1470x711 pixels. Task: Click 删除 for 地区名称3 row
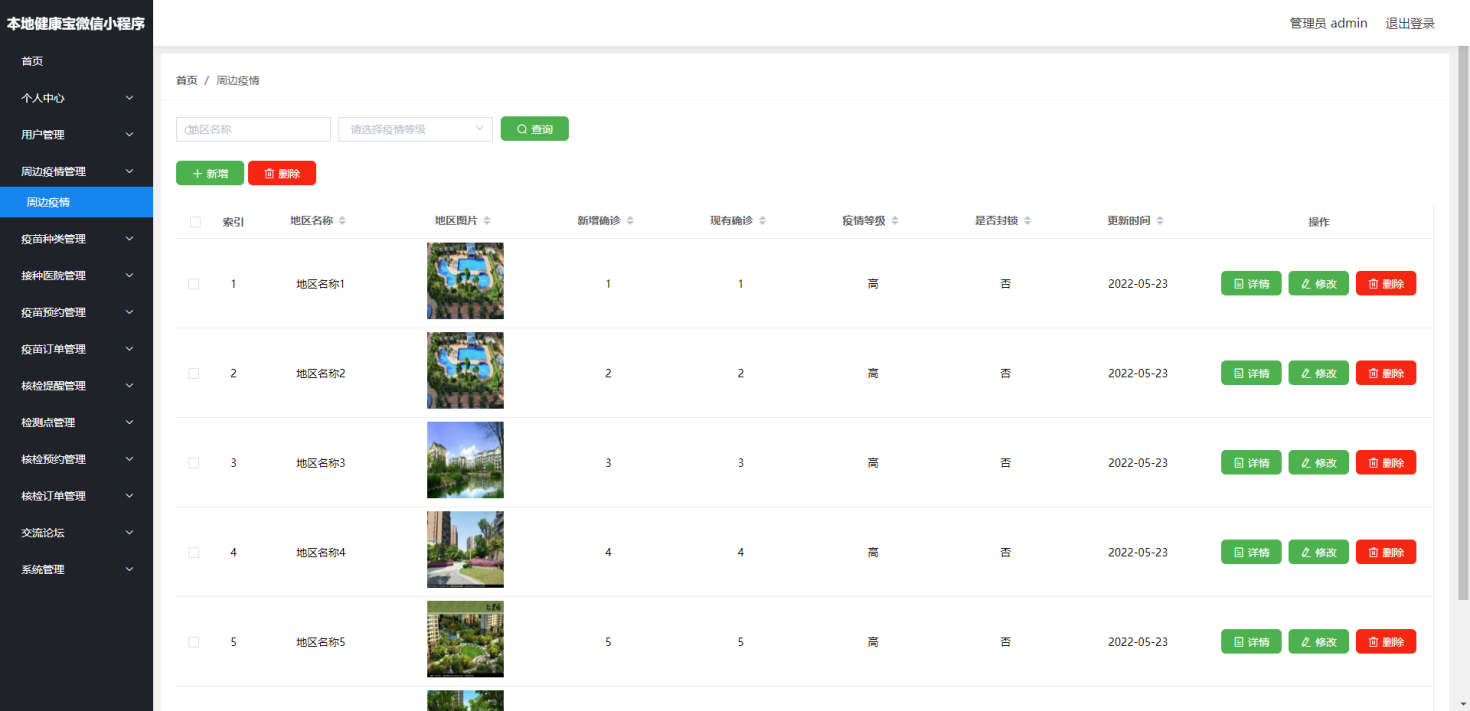coord(1386,463)
